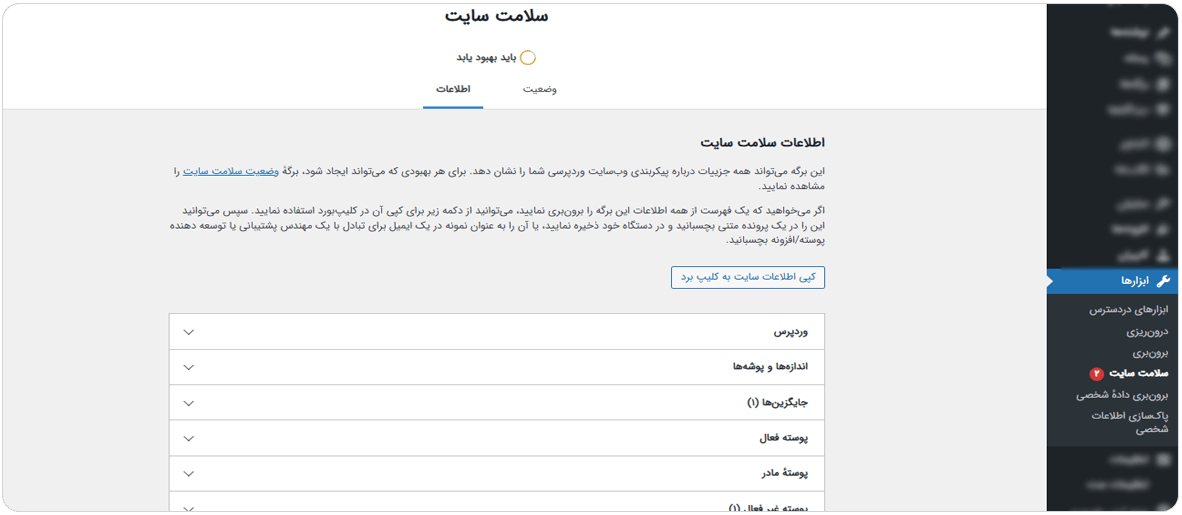Image resolution: width=1182 pixels, height=515 pixels.
Task: Expand the پوسته فعال section
Action: (x=497, y=438)
